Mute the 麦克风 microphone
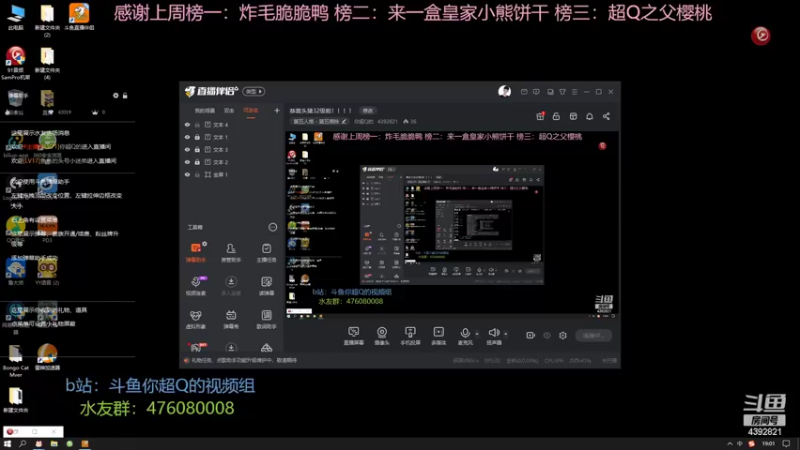 [x=465, y=336]
